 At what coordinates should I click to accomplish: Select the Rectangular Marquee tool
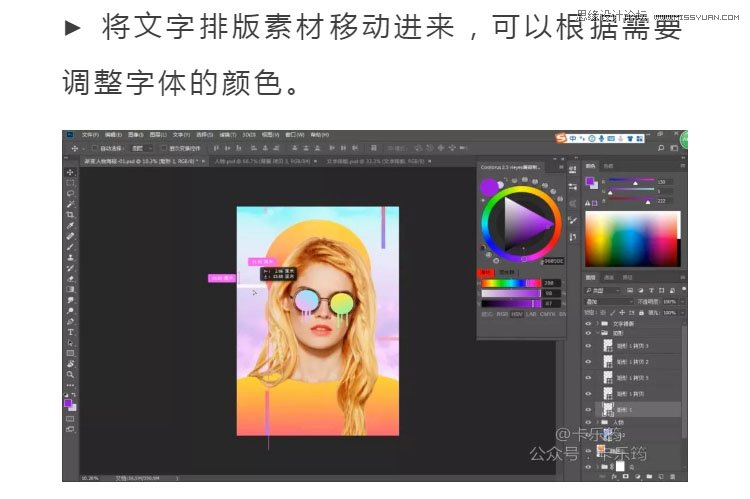coord(70,183)
